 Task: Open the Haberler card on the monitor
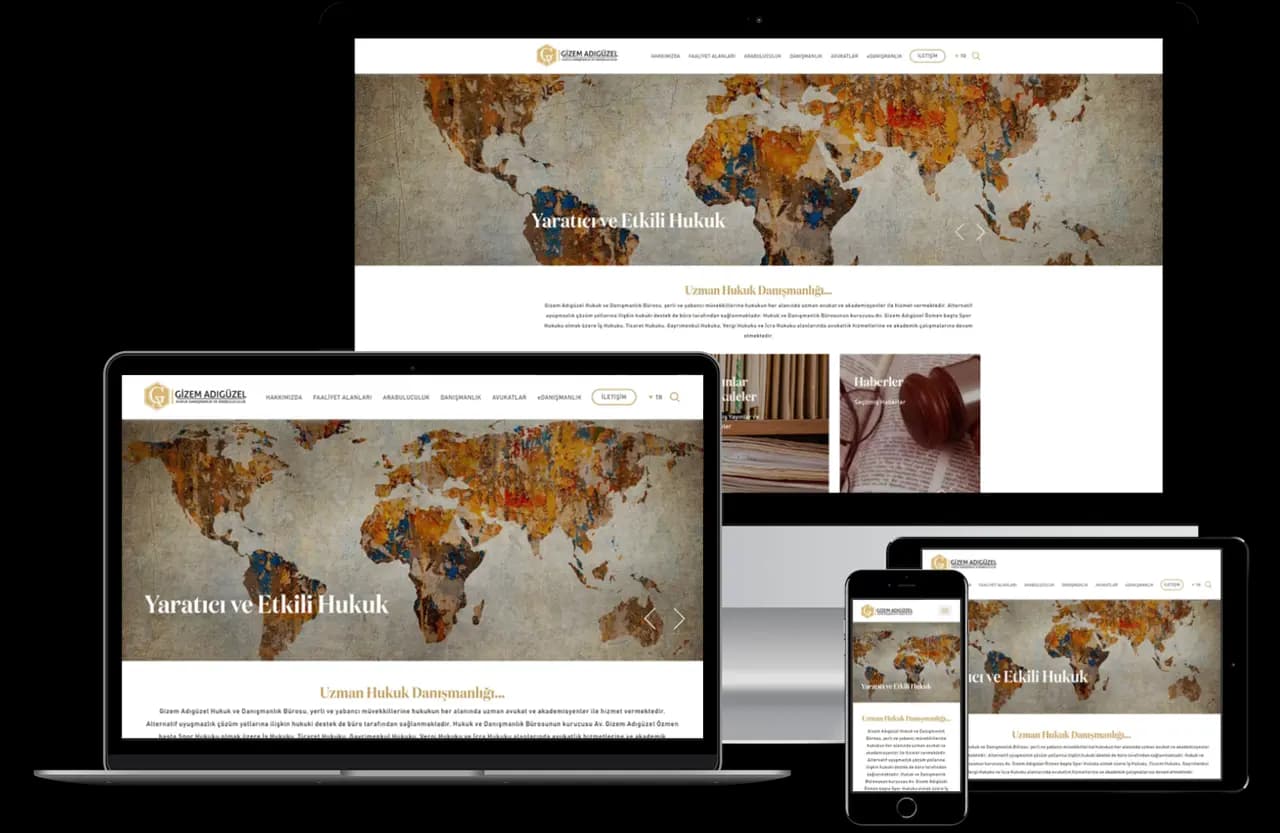coord(910,423)
